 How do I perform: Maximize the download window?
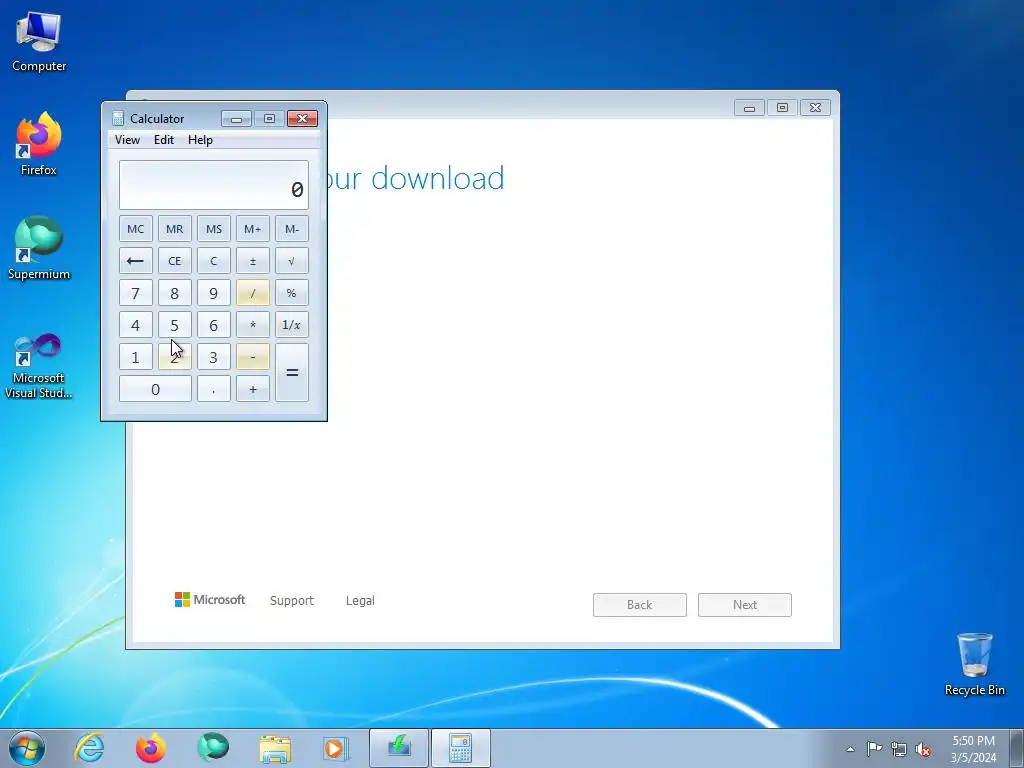782,107
